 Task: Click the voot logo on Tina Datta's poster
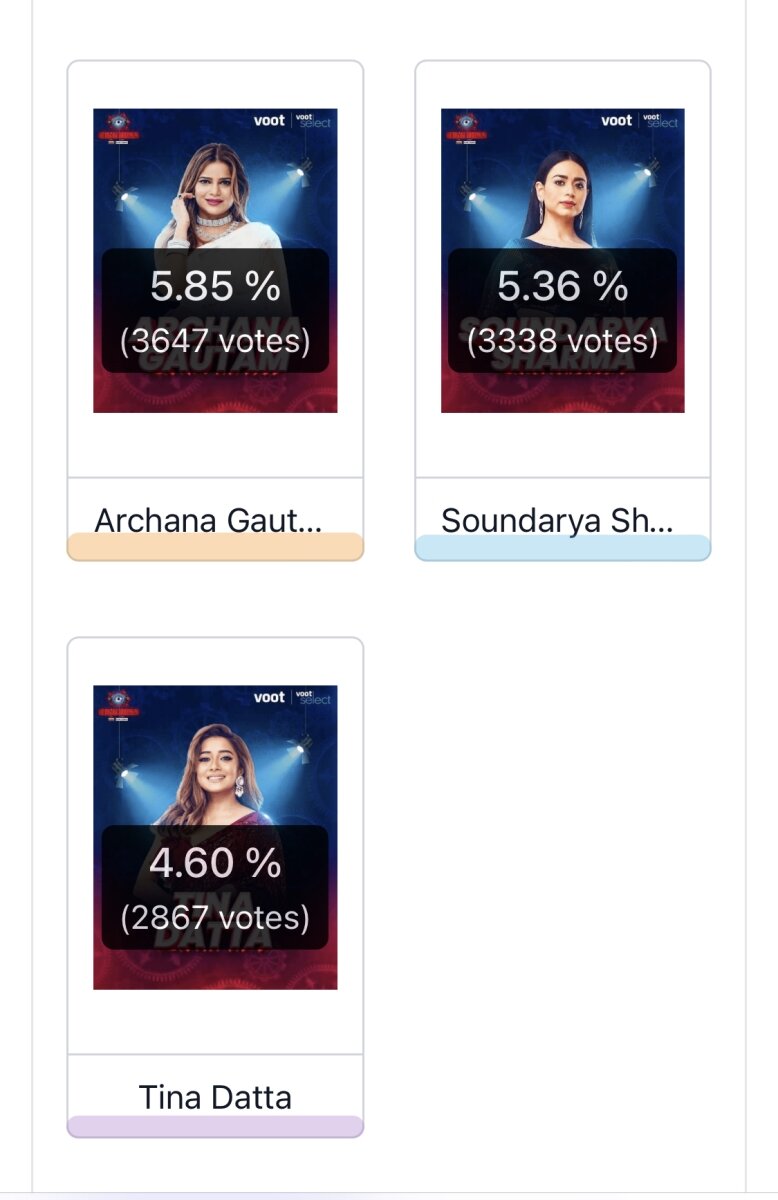click(269, 697)
